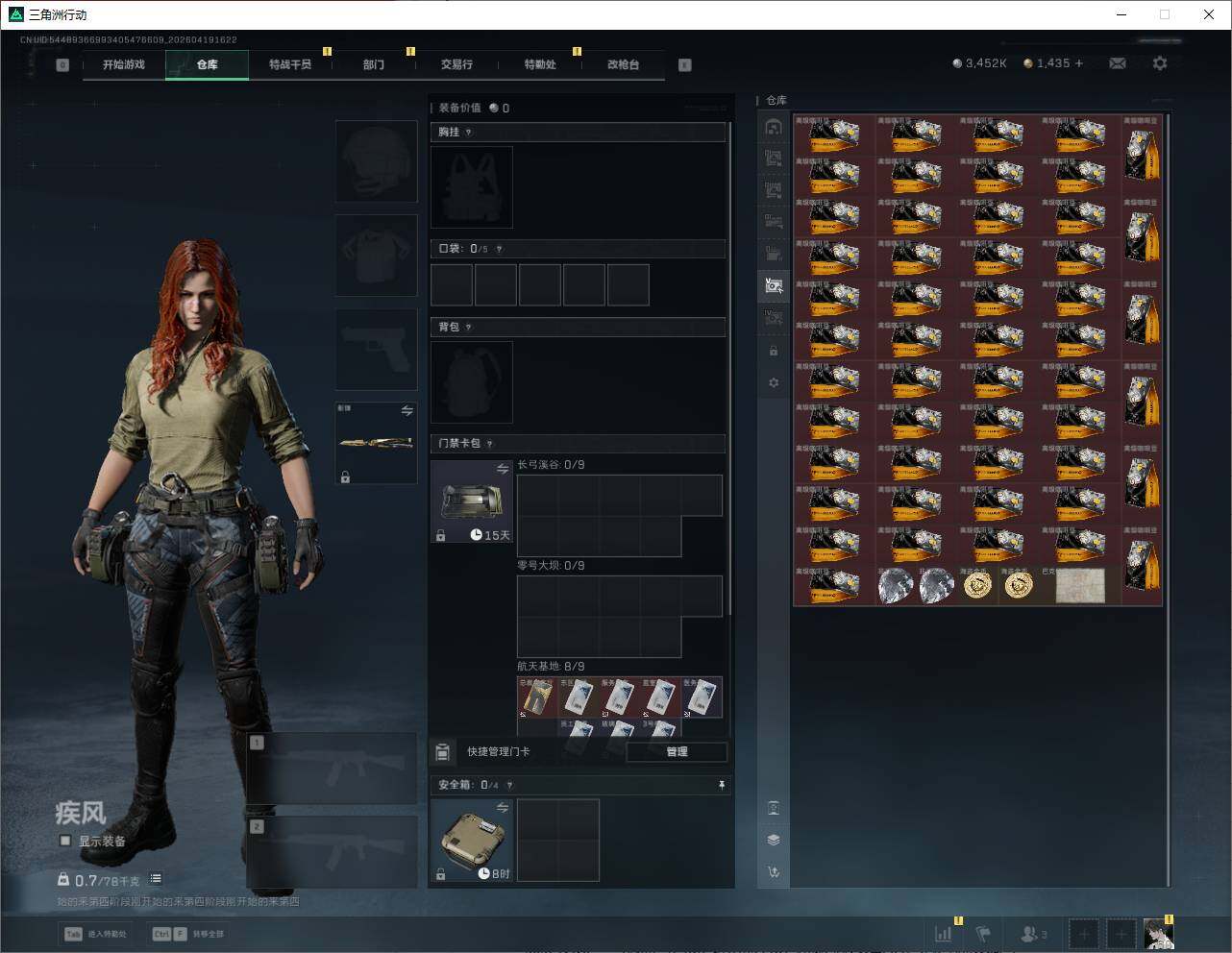The width and height of the screenshot is (1232, 953).
Task: Open the 特勤处 tab
Action: (x=540, y=64)
